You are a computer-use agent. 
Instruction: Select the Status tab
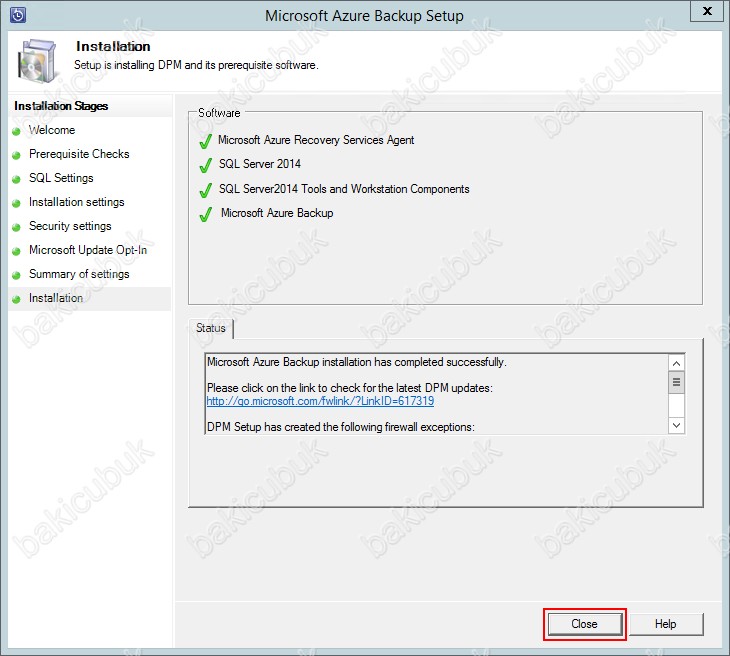pyautogui.click(x=210, y=328)
